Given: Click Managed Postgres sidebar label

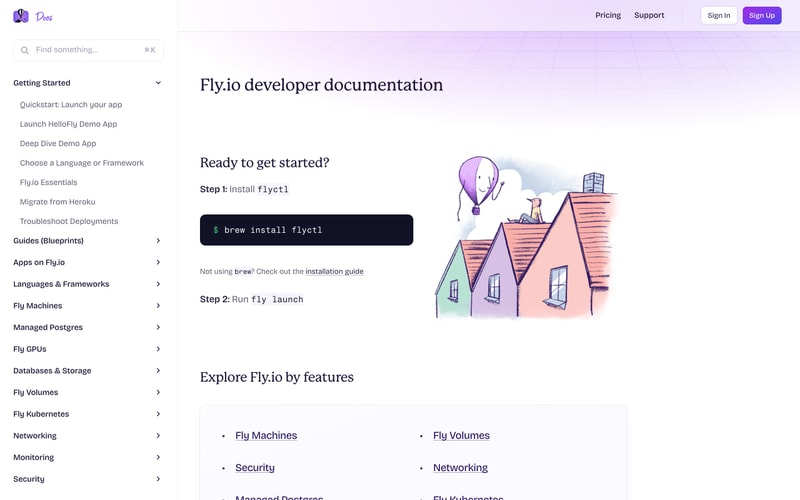Looking at the screenshot, I should tap(48, 327).
